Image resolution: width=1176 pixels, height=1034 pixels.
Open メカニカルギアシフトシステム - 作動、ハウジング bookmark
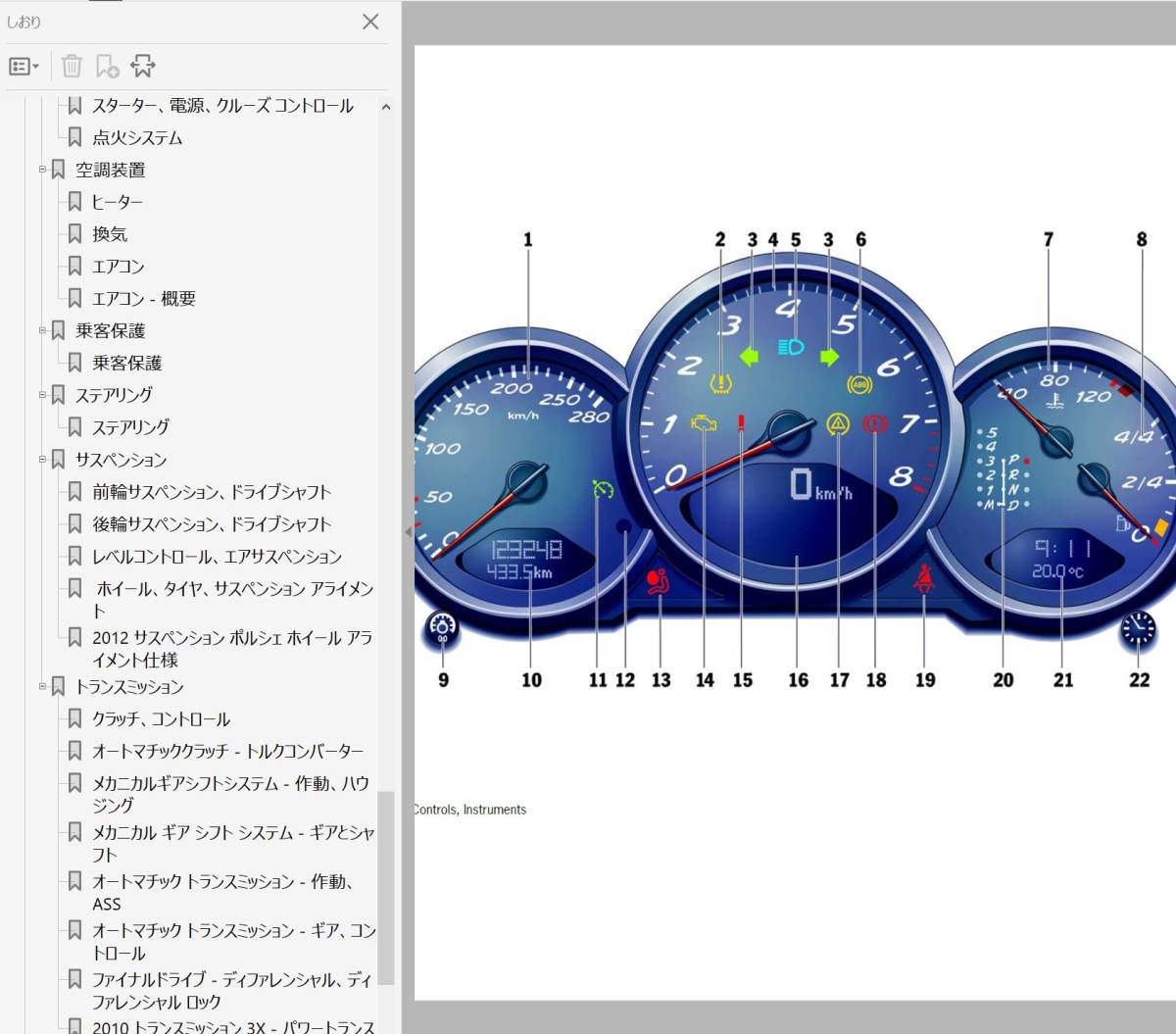coord(231,794)
